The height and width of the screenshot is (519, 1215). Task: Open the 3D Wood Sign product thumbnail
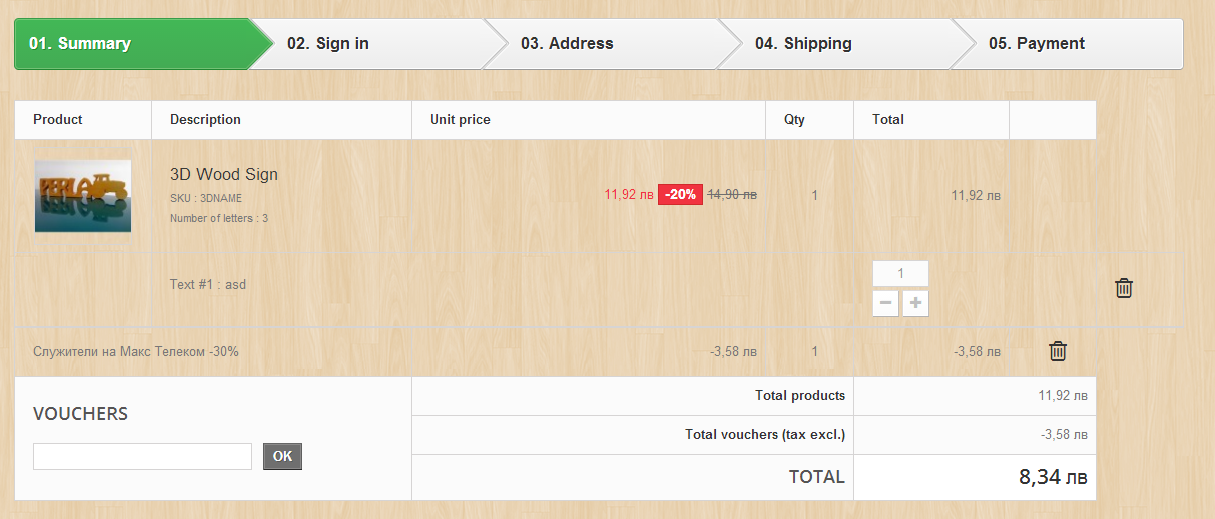point(83,196)
